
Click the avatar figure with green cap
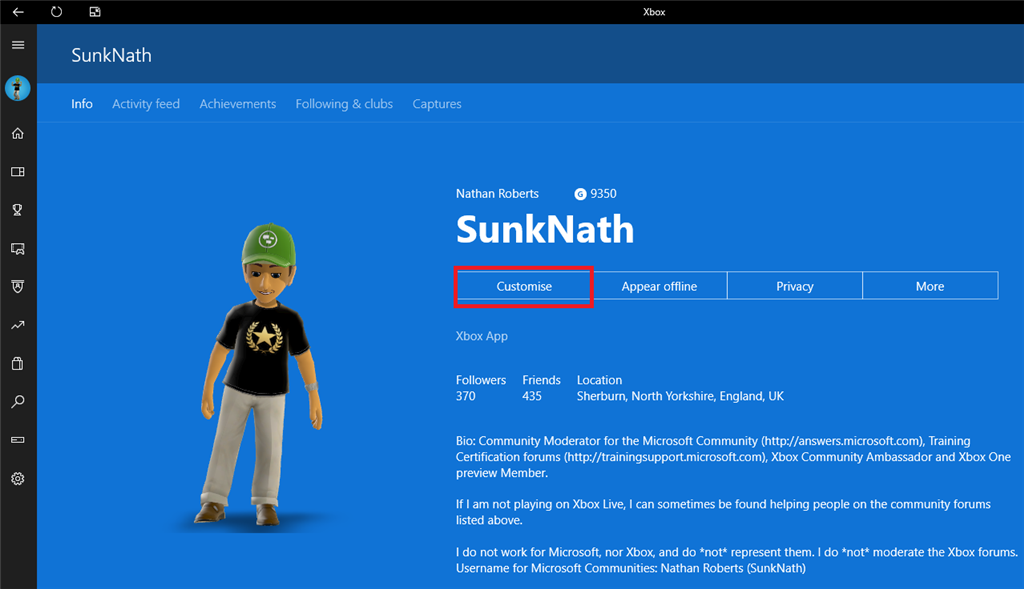261,375
